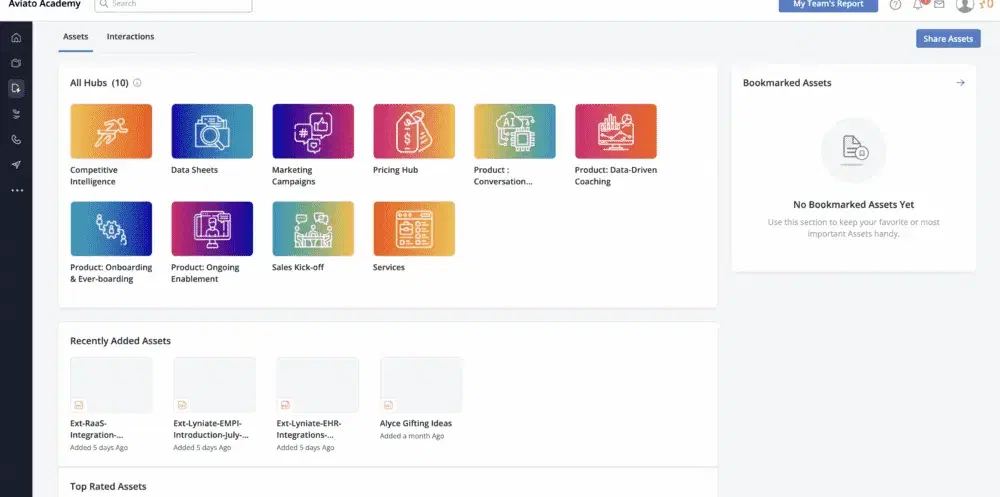1000x497 pixels.
Task: Click the Share Assets button
Action: click(x=948, y=39)
